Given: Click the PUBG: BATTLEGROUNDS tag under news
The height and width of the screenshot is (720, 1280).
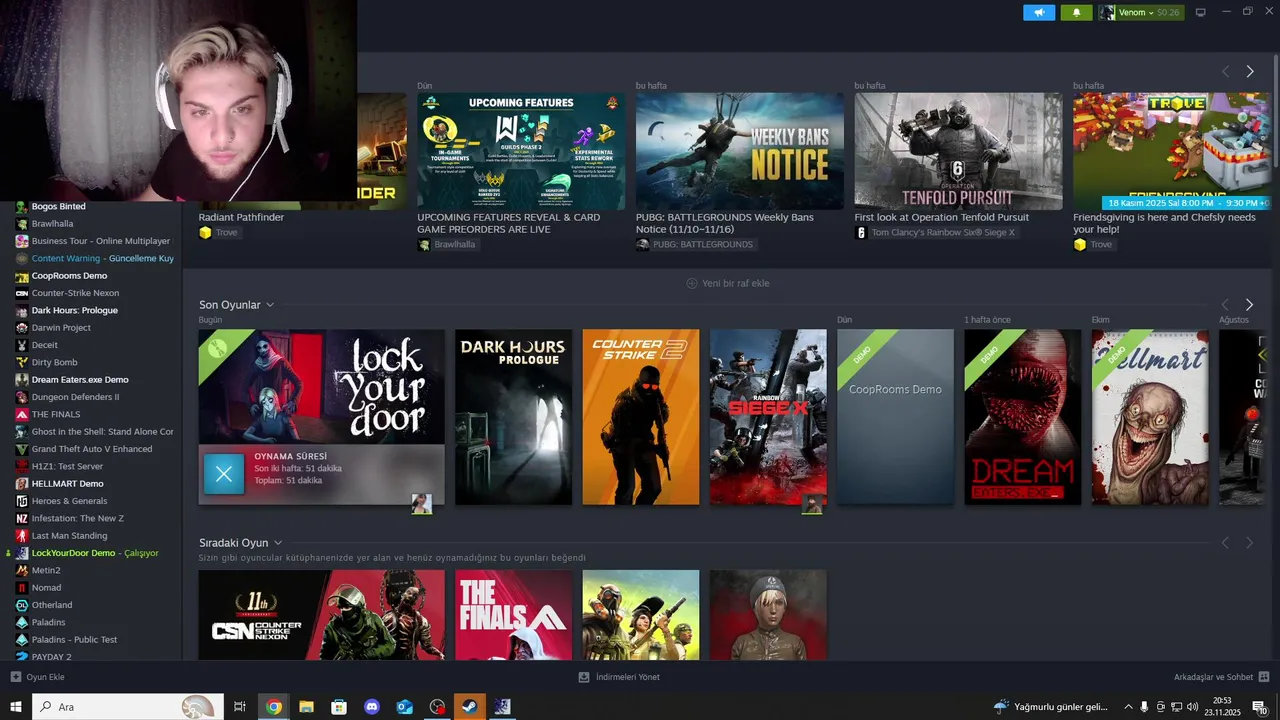Looking at the screenshot, I should (696, 244).
